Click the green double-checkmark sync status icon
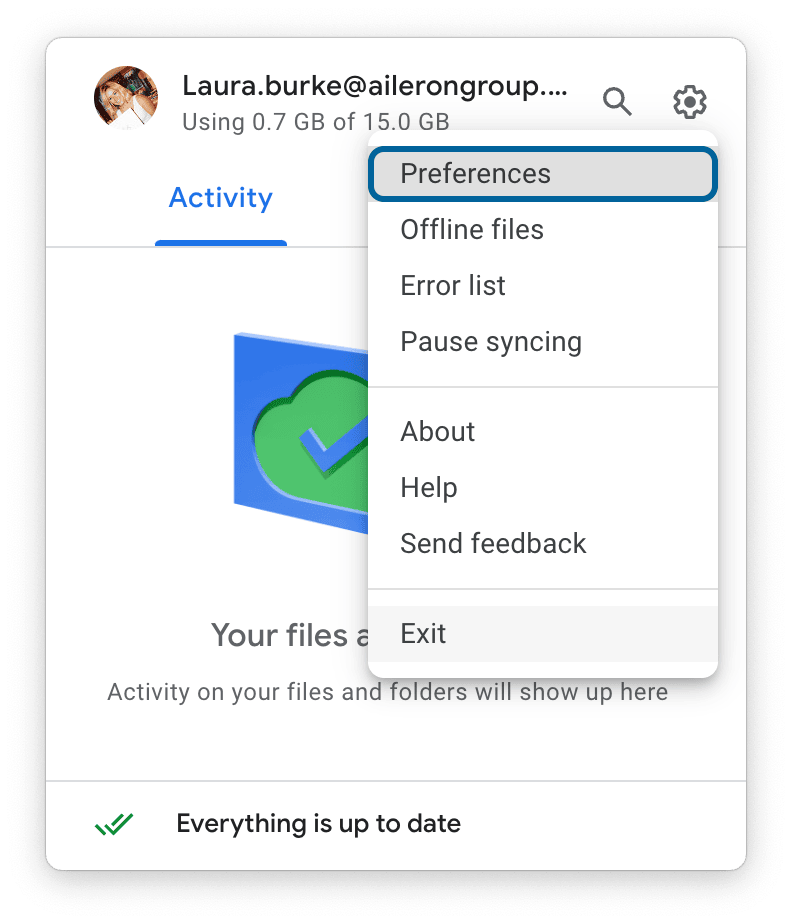This screenshot has width=792, height=924. coord(114,824)
